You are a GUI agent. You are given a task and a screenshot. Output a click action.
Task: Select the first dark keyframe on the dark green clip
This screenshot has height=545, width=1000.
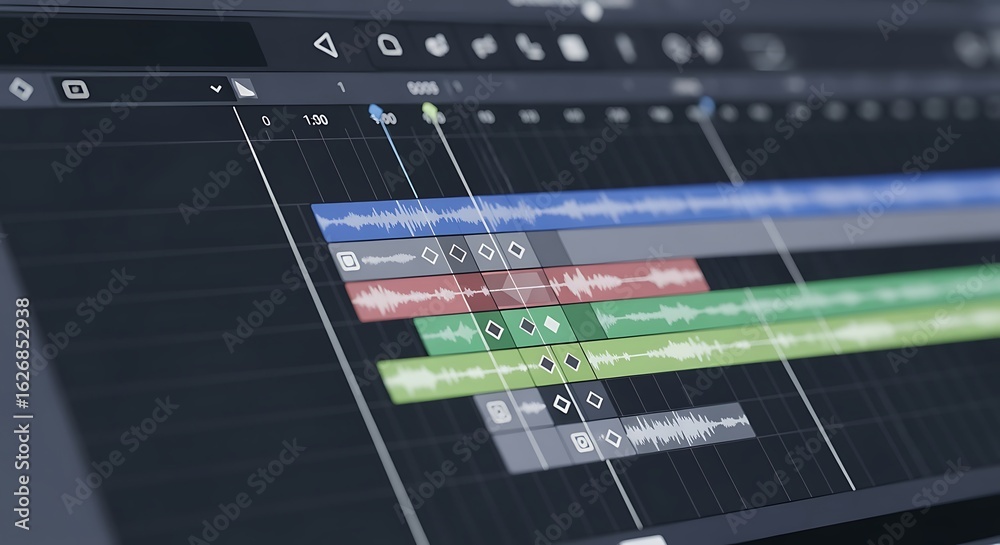tap(494, 330)
